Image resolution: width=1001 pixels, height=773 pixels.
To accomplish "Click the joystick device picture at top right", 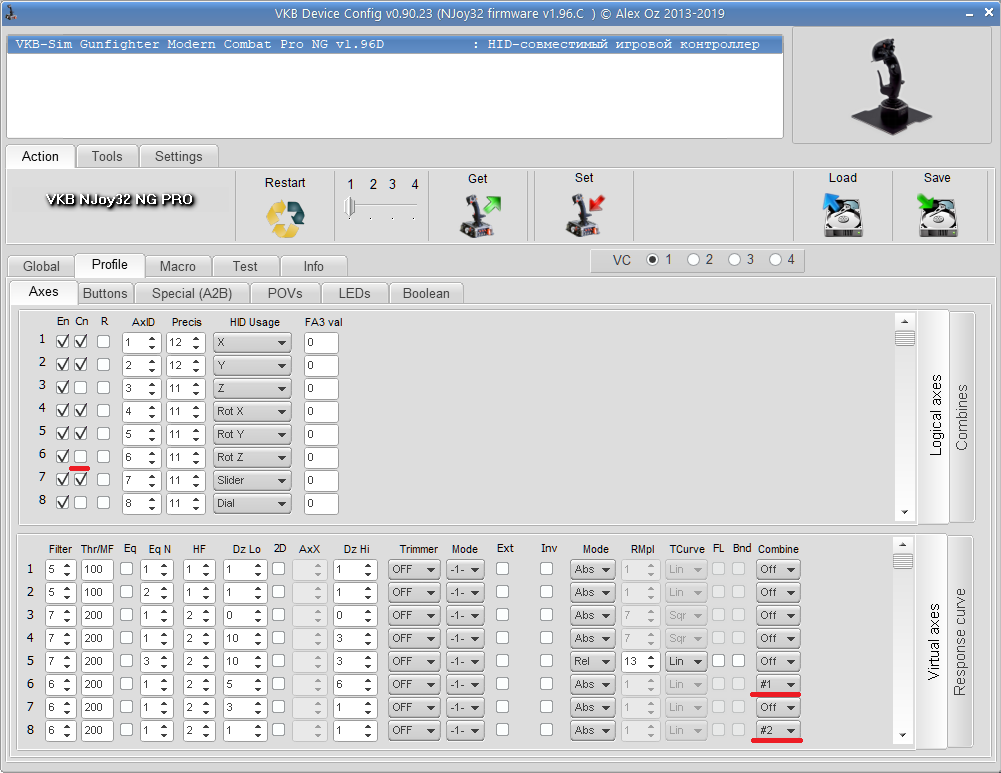I will (891, 86).
